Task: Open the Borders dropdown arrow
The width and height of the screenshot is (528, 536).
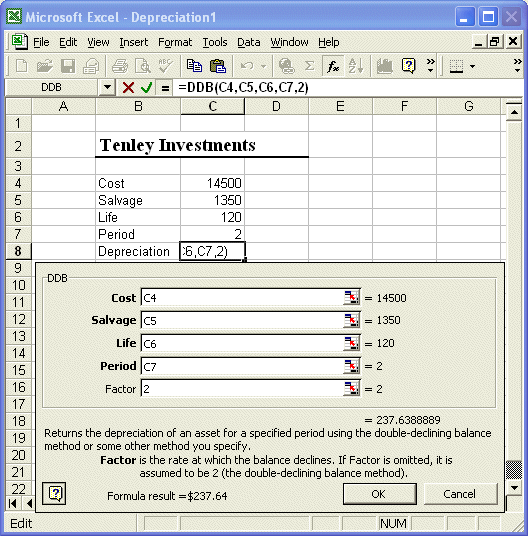Action: click(472, 66)
